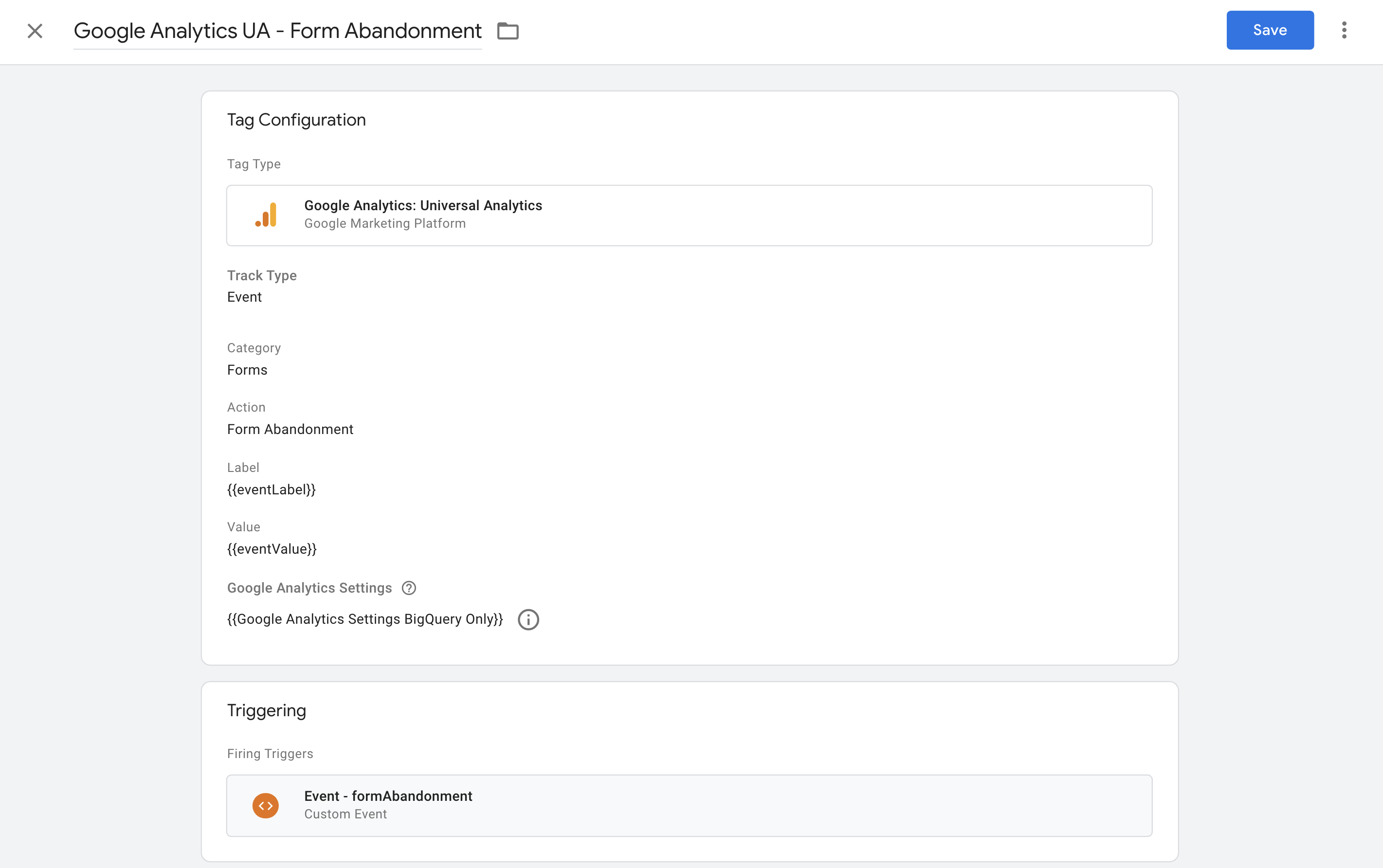Save the tag with the Save button

[1270, 30]
